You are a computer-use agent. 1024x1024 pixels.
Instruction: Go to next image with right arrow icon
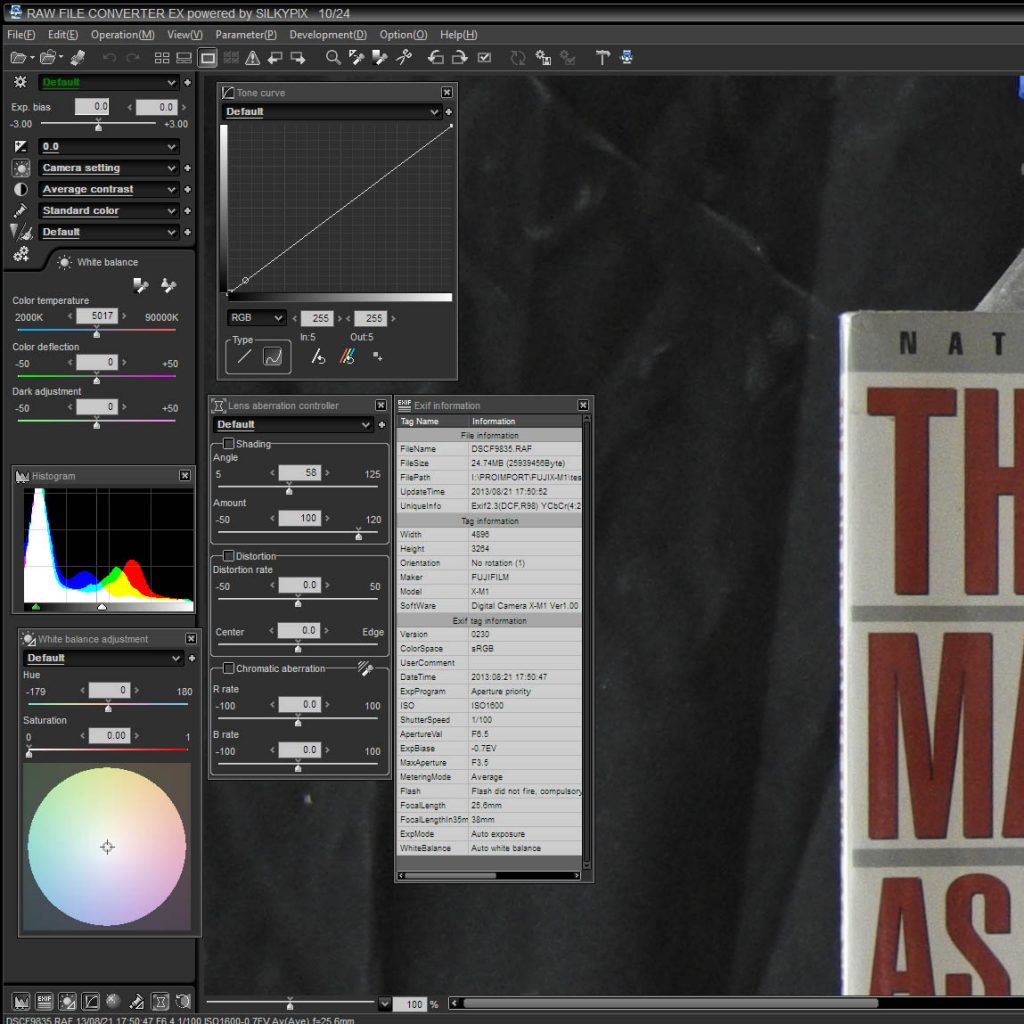(x=298, y=58)
